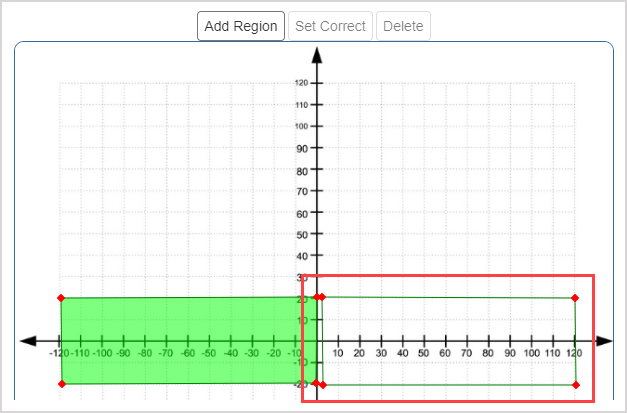This screenshot has height=413, width=627.
Task: Click the Delete button
Action: coord(403,26)
